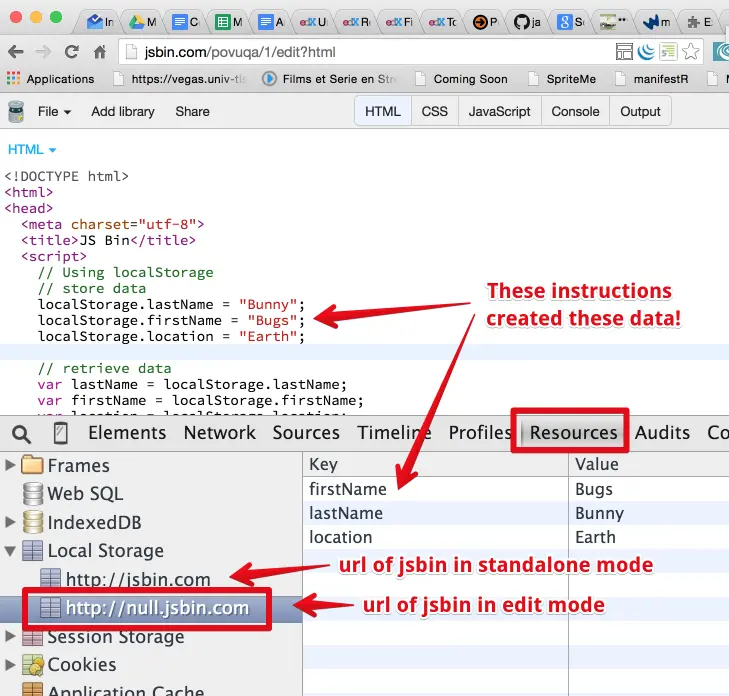The width and height of the screenshot is (729, 696).
Task: Open the Sources DevTools tab
Action: pos(306,433)
